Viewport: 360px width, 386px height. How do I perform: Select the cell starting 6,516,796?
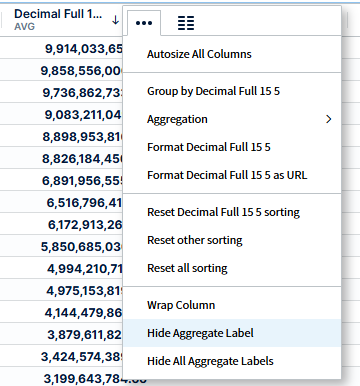[61, 203]
